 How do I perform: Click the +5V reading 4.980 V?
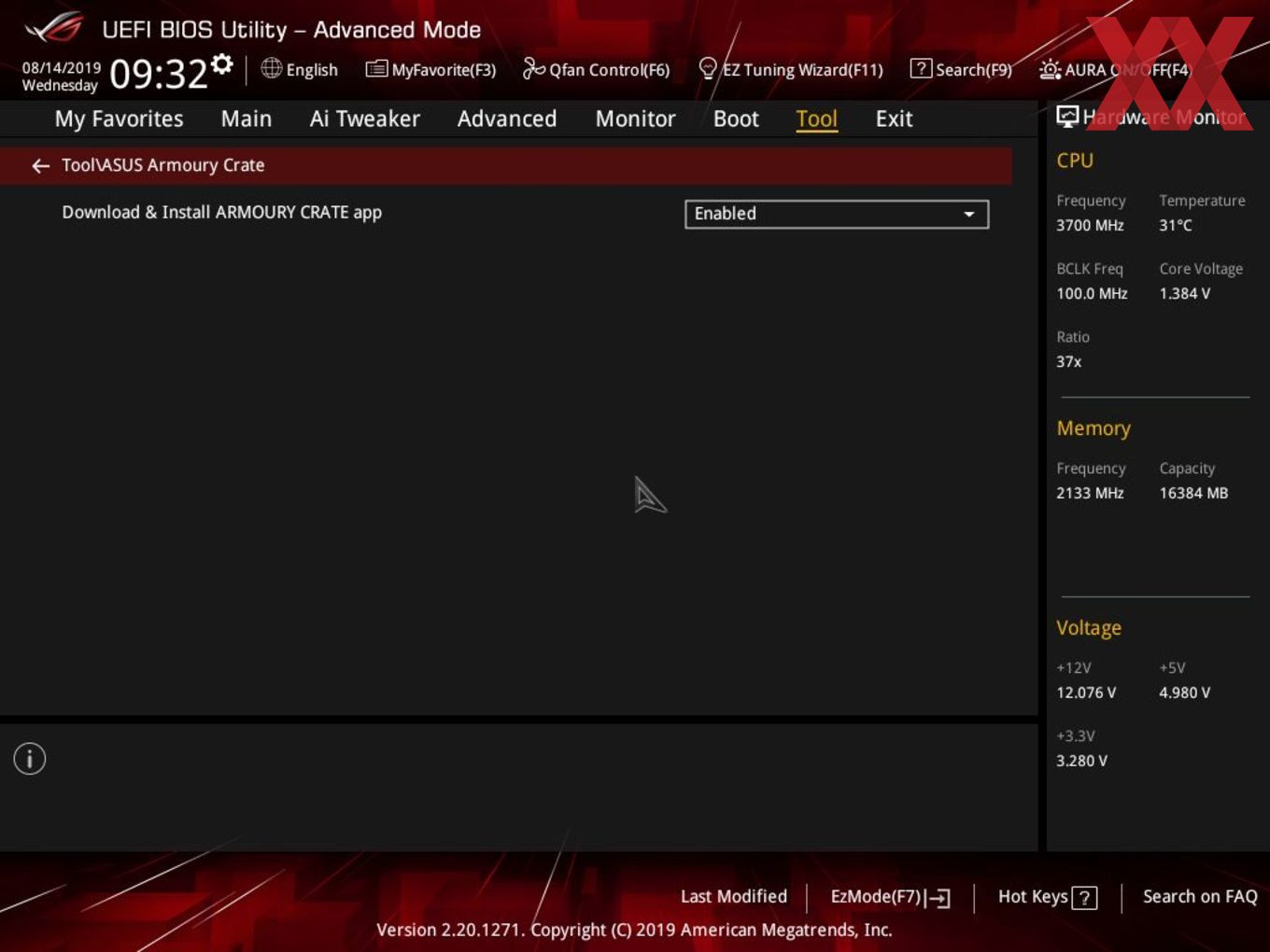point(1184,693)
